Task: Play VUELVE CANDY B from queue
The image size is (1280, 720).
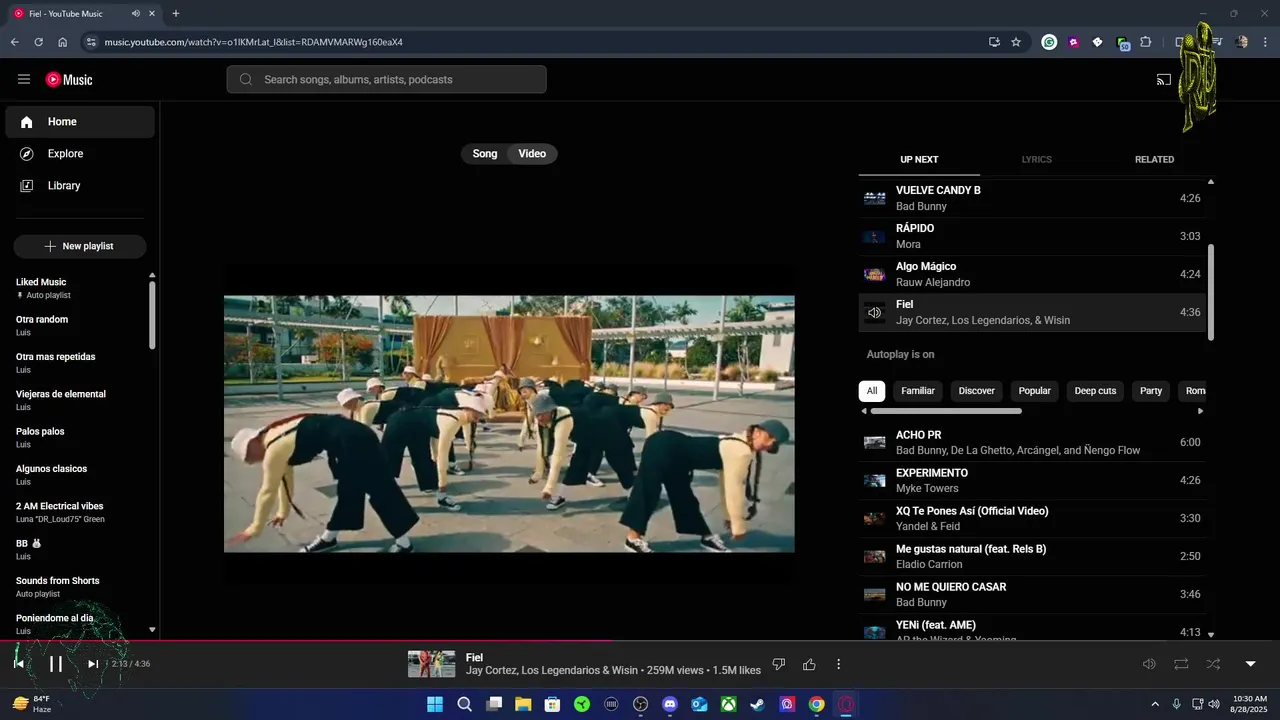Action: pyautogui.click(x=1032, y=198)
